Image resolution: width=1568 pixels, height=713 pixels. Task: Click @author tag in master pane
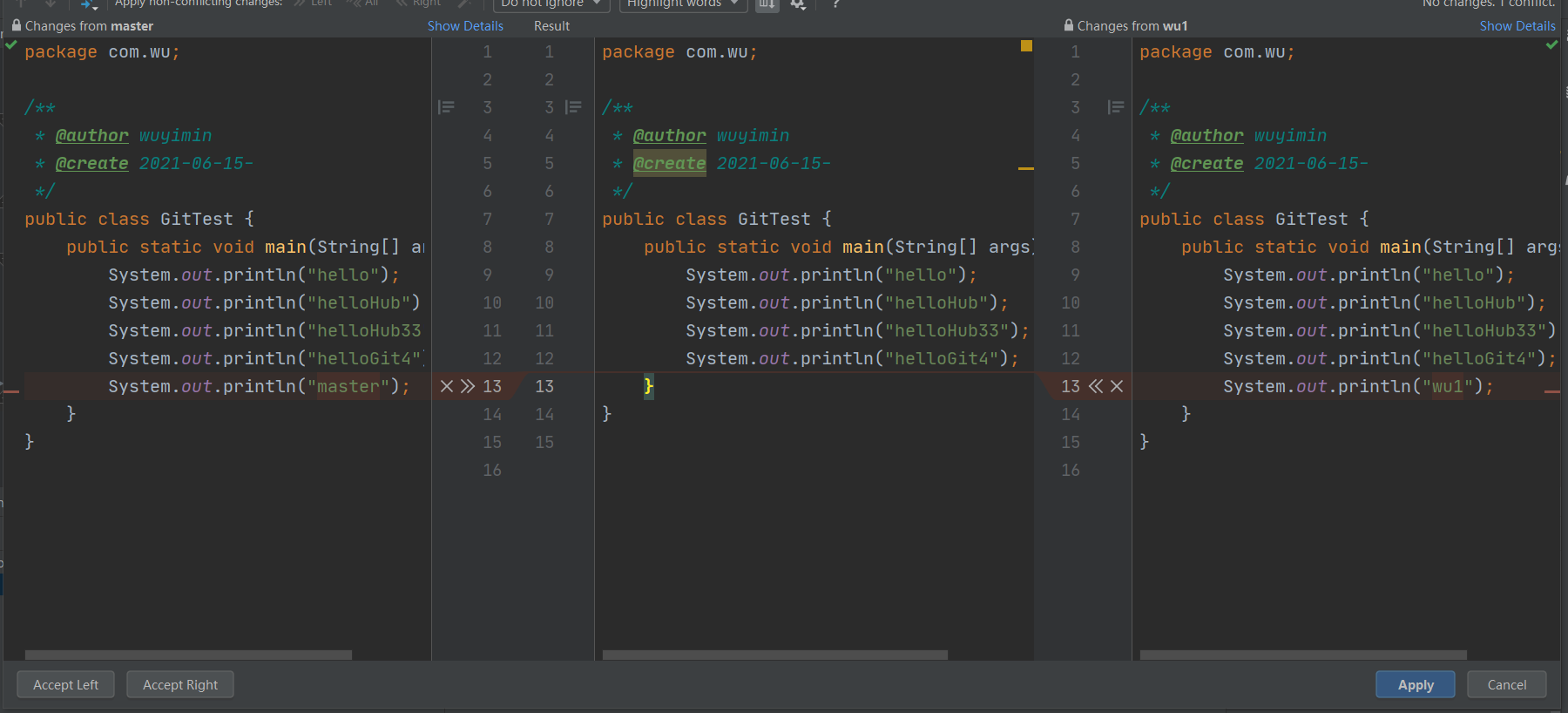coord(91,136)
